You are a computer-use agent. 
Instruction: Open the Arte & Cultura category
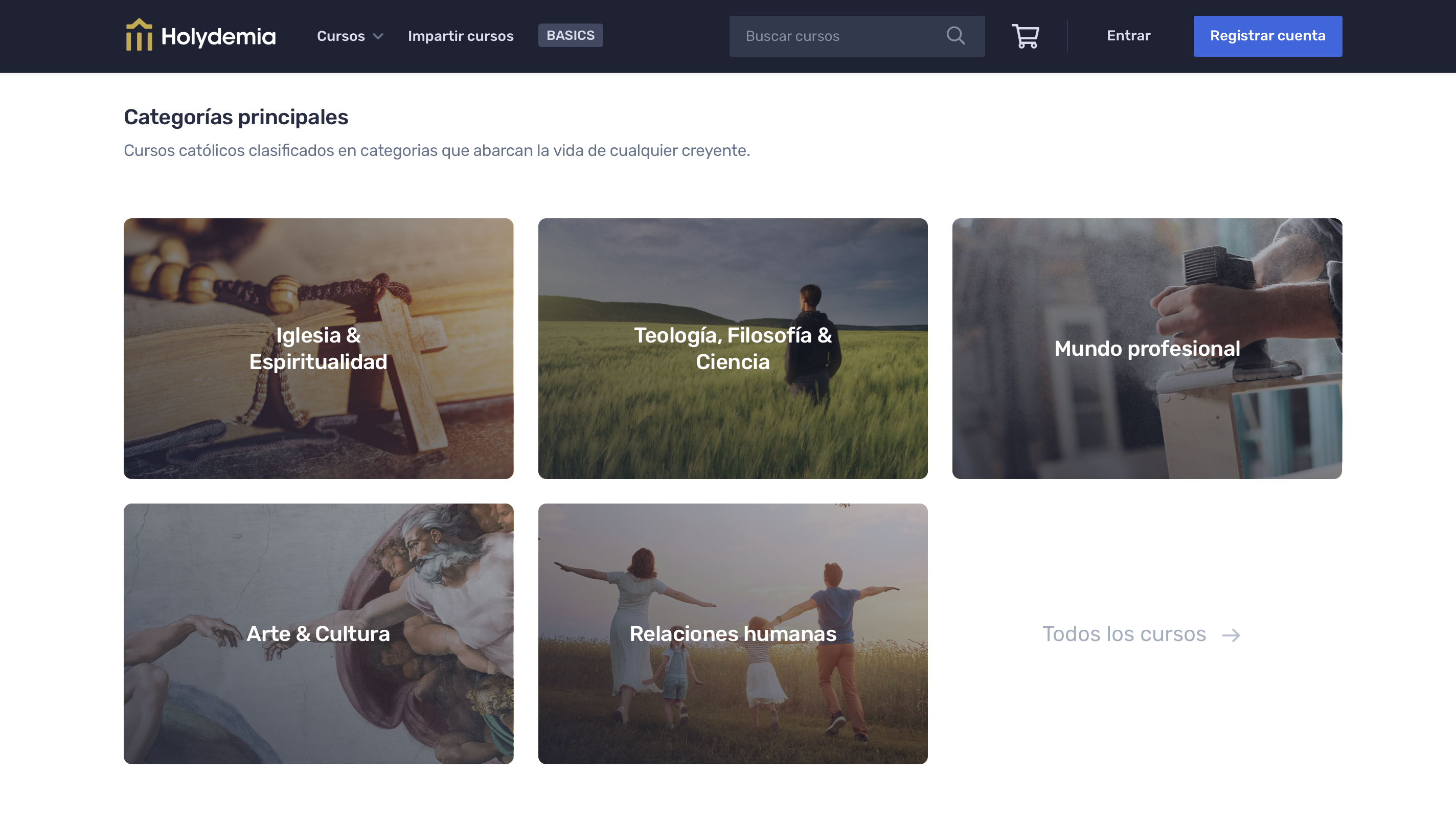coord(318,633)
